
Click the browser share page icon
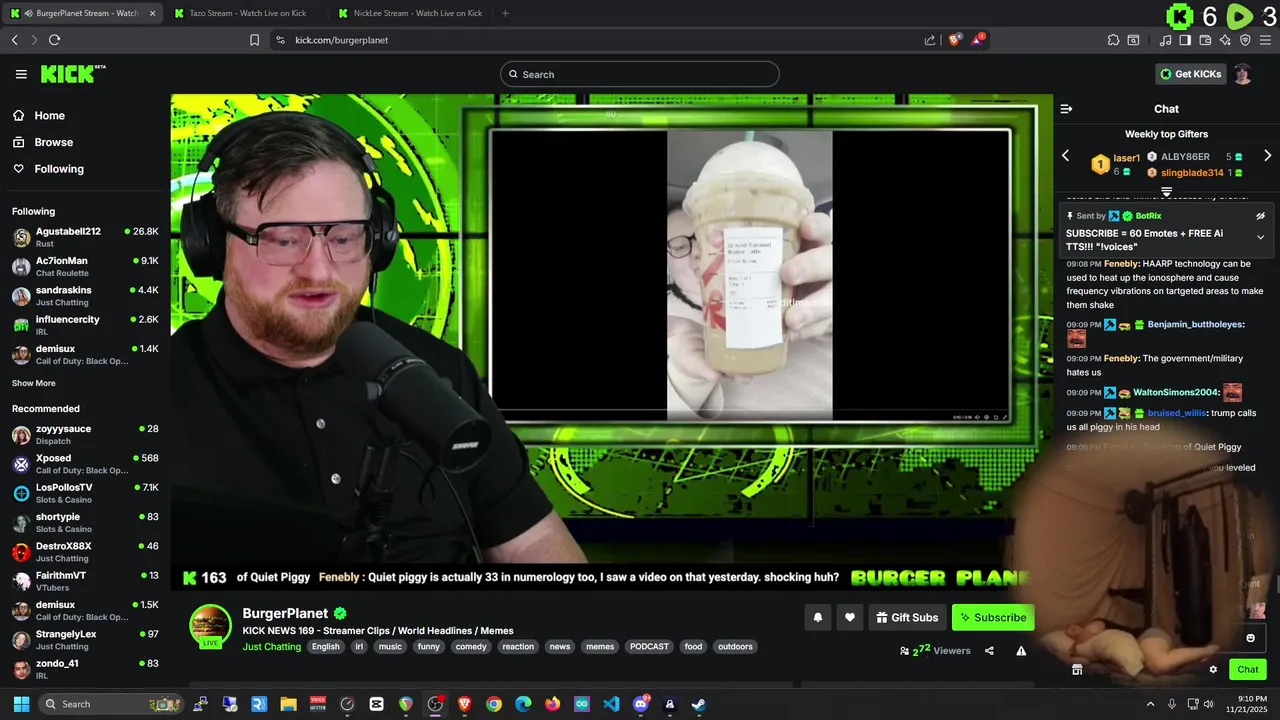[x=930, y=40]
